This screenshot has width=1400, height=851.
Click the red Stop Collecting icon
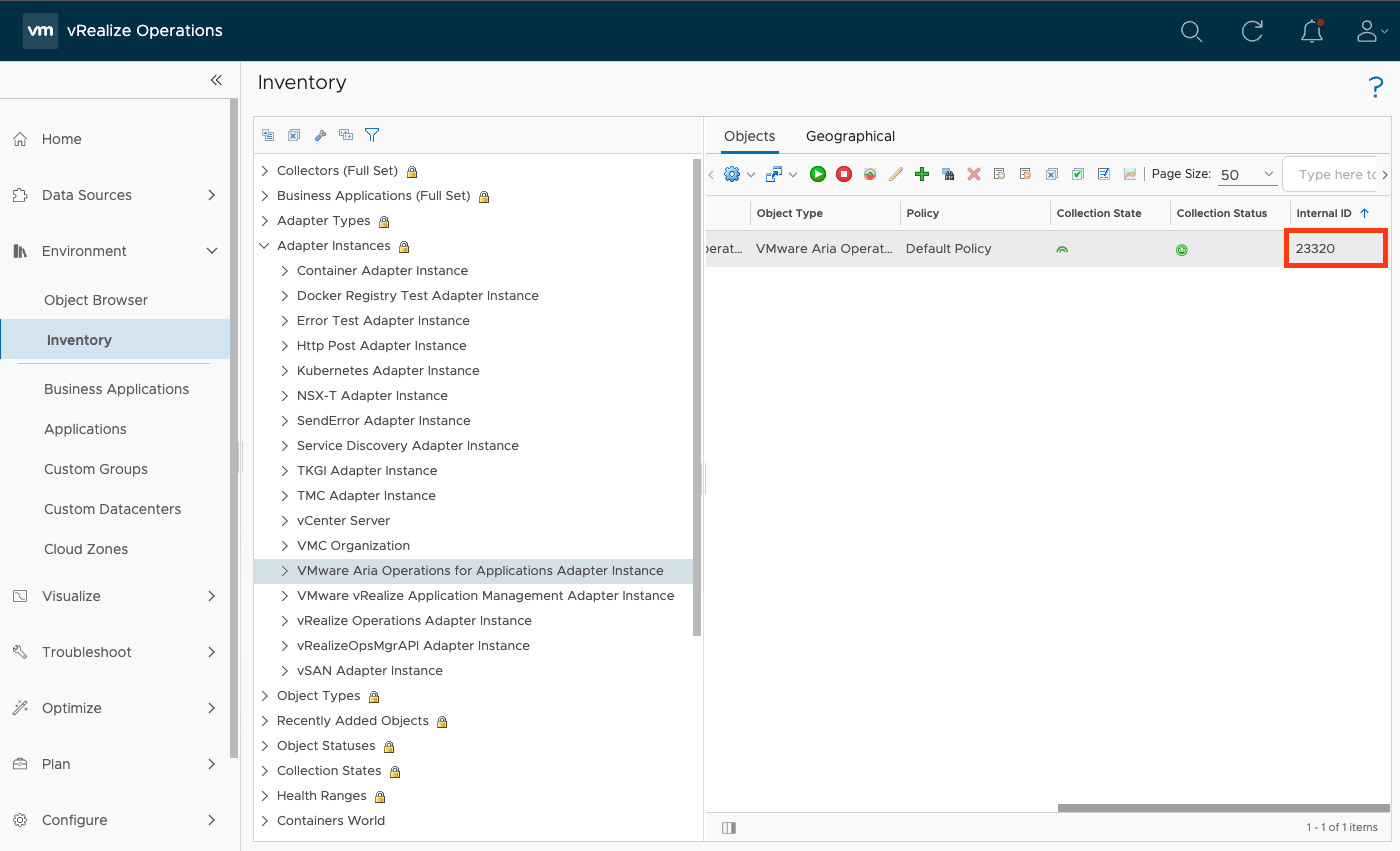pos(844,174)
